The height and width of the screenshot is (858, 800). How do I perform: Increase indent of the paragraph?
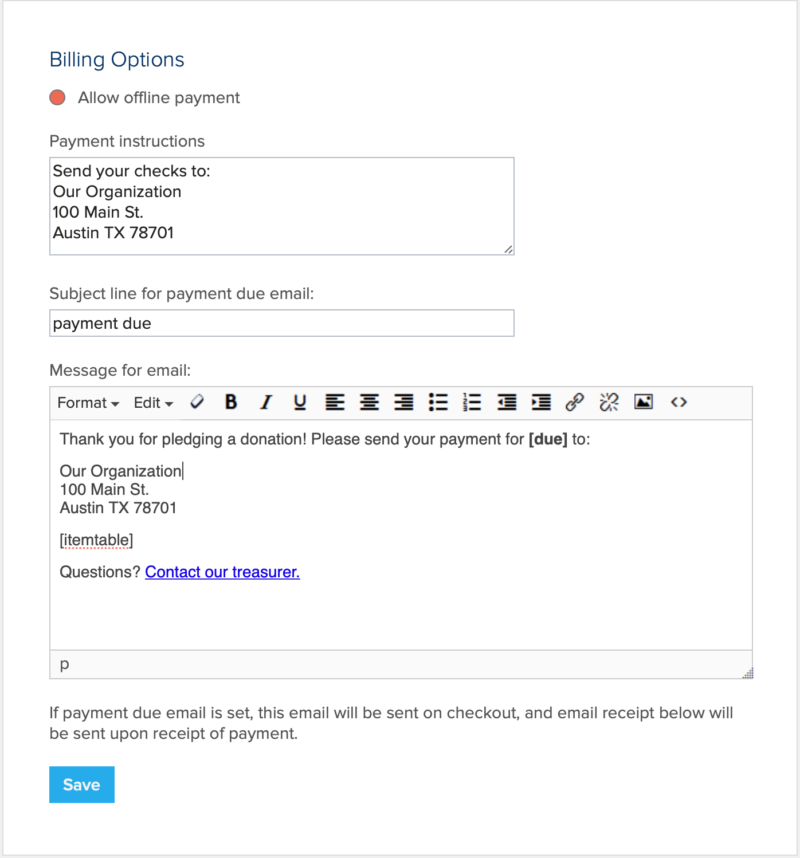(541, 402)
